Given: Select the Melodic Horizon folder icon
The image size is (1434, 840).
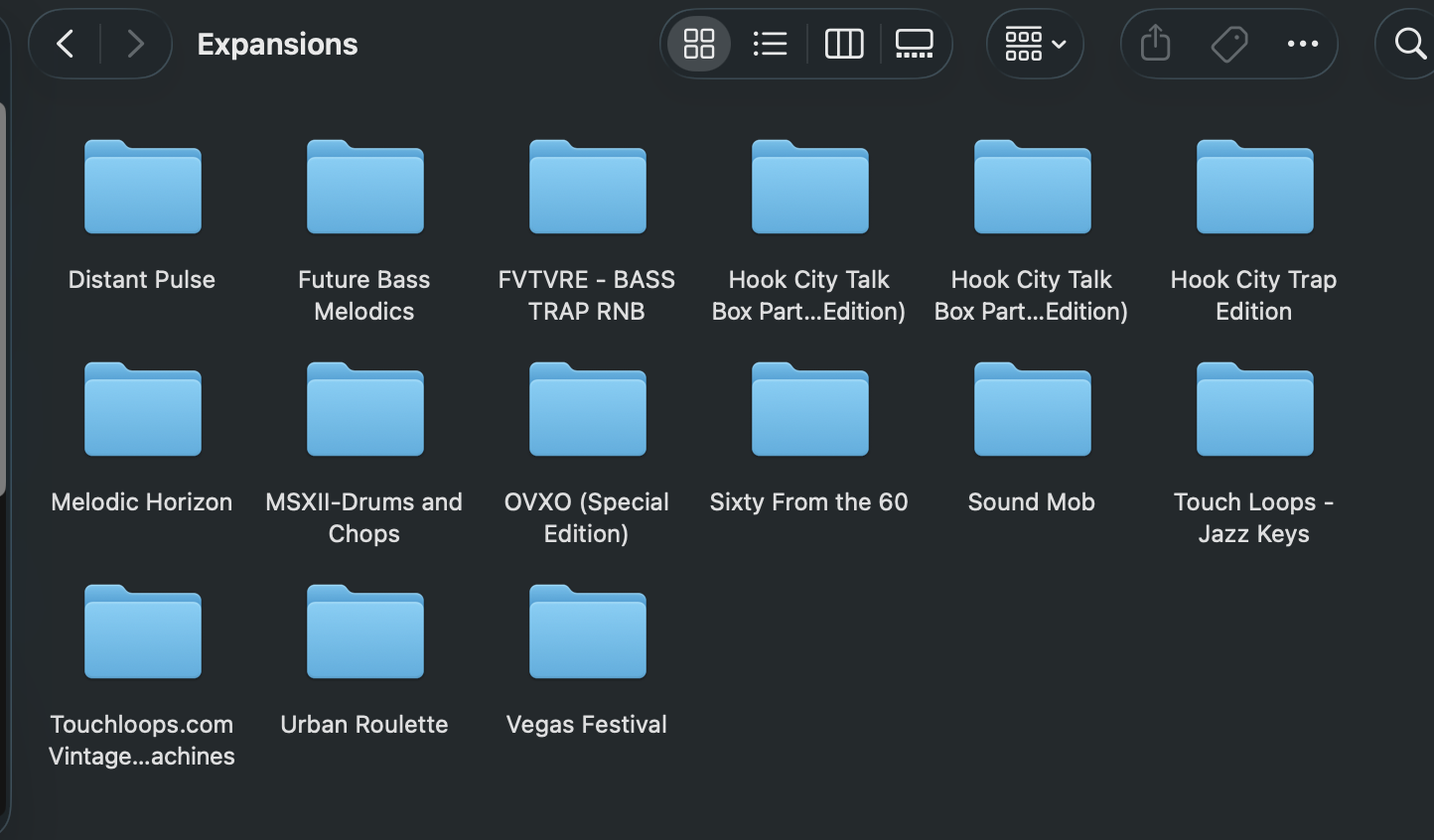Looking at the screenshot, I should pyautogui.click(x=143, y=409).
